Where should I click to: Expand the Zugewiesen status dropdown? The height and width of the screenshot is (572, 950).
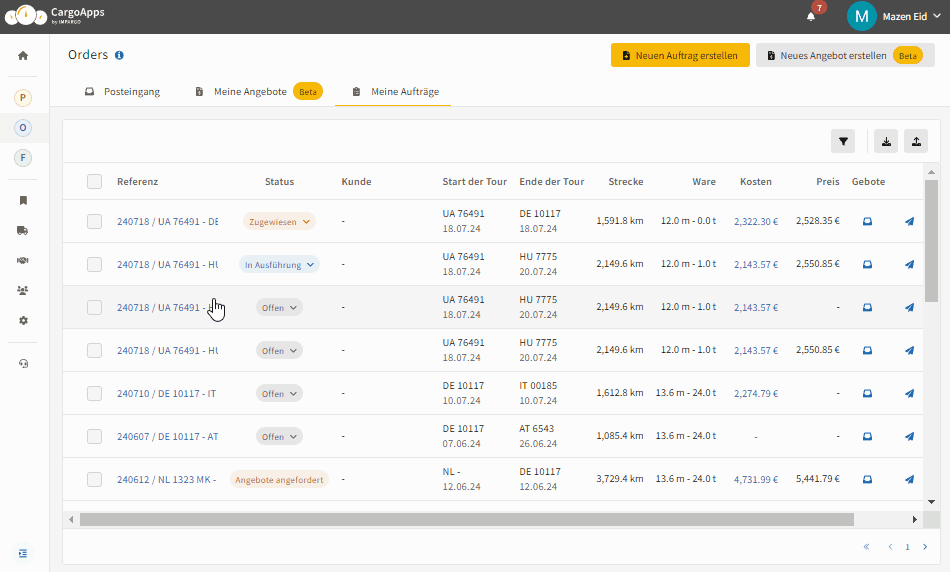(x=279, y=222)
